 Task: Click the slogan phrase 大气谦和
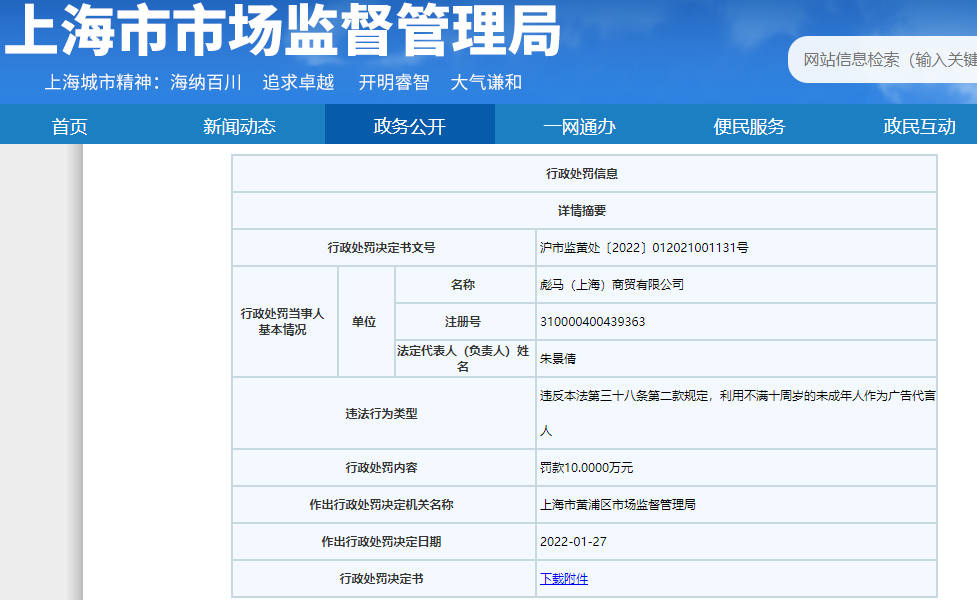tap(486, 82)
